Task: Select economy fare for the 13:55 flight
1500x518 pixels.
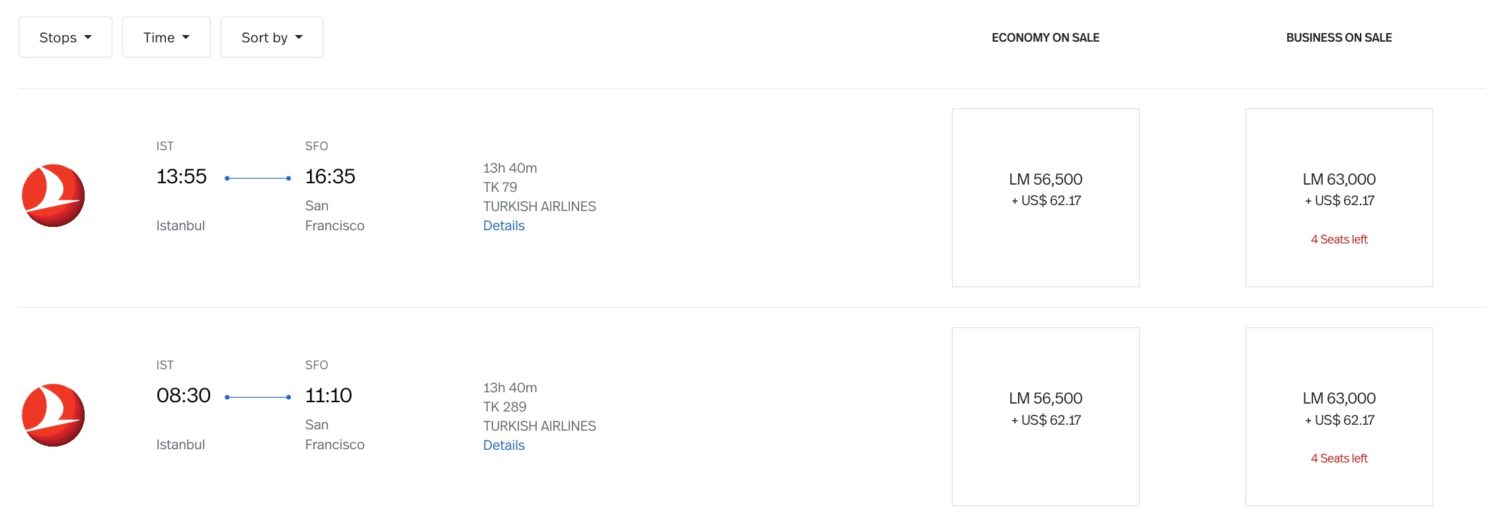Action: 1045,197
